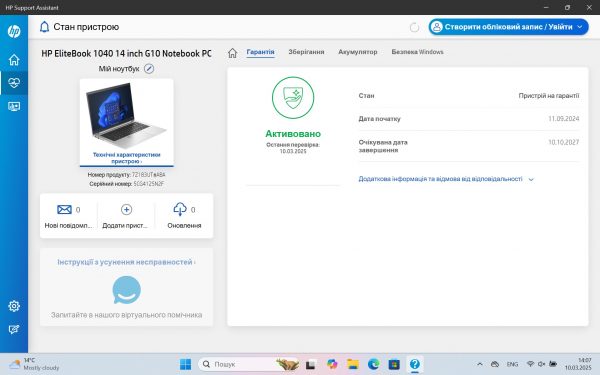Image resolution: width=600 pixels, height=375 pixels.
Task: Click HP EliteBook 1040 device title
Action: tap(126, 54)
